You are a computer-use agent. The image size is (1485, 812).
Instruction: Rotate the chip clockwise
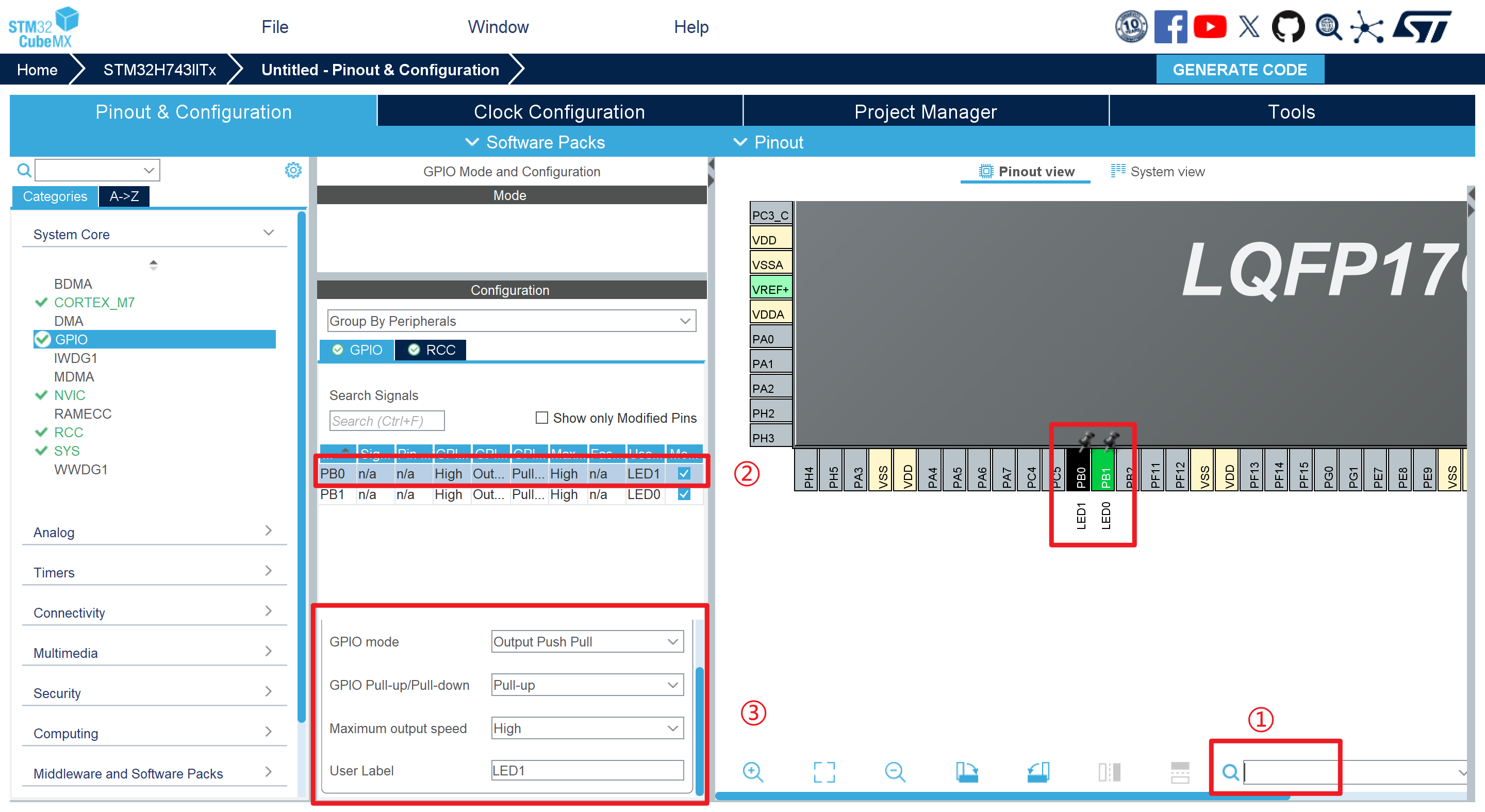pyautogui.click(x=967, y=772)
